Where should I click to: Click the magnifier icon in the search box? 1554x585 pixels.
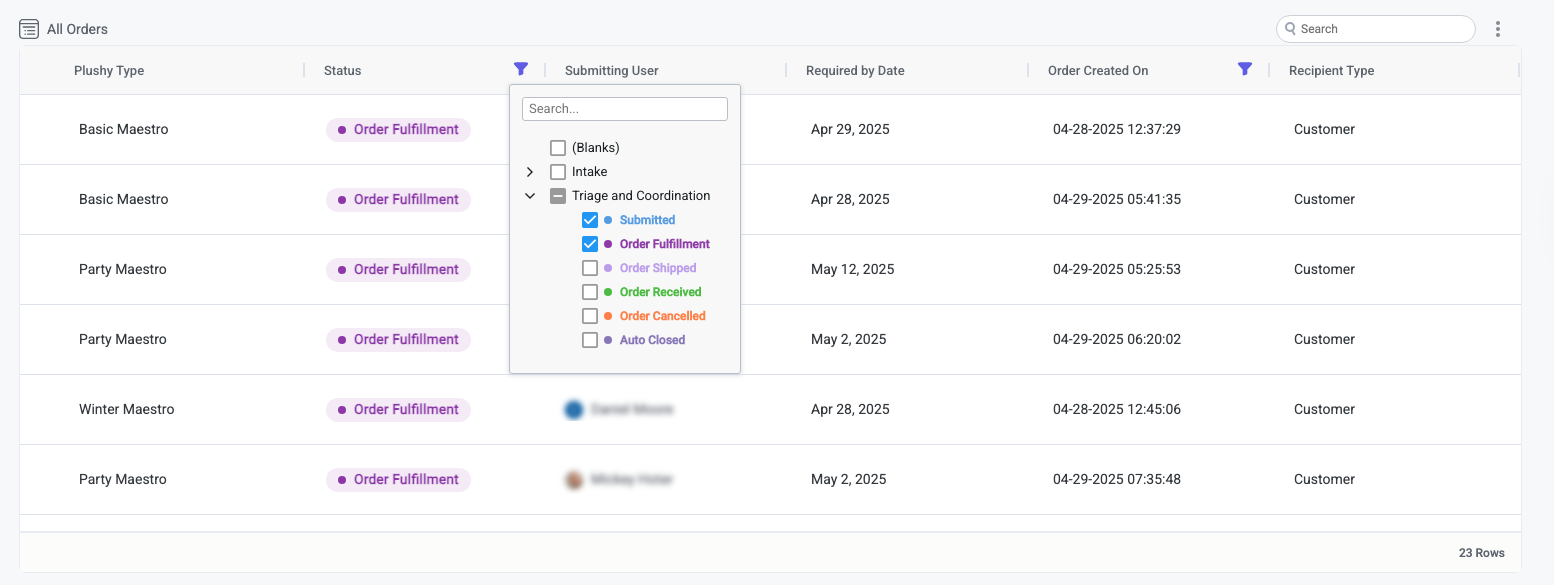(x=1290, y=29)
